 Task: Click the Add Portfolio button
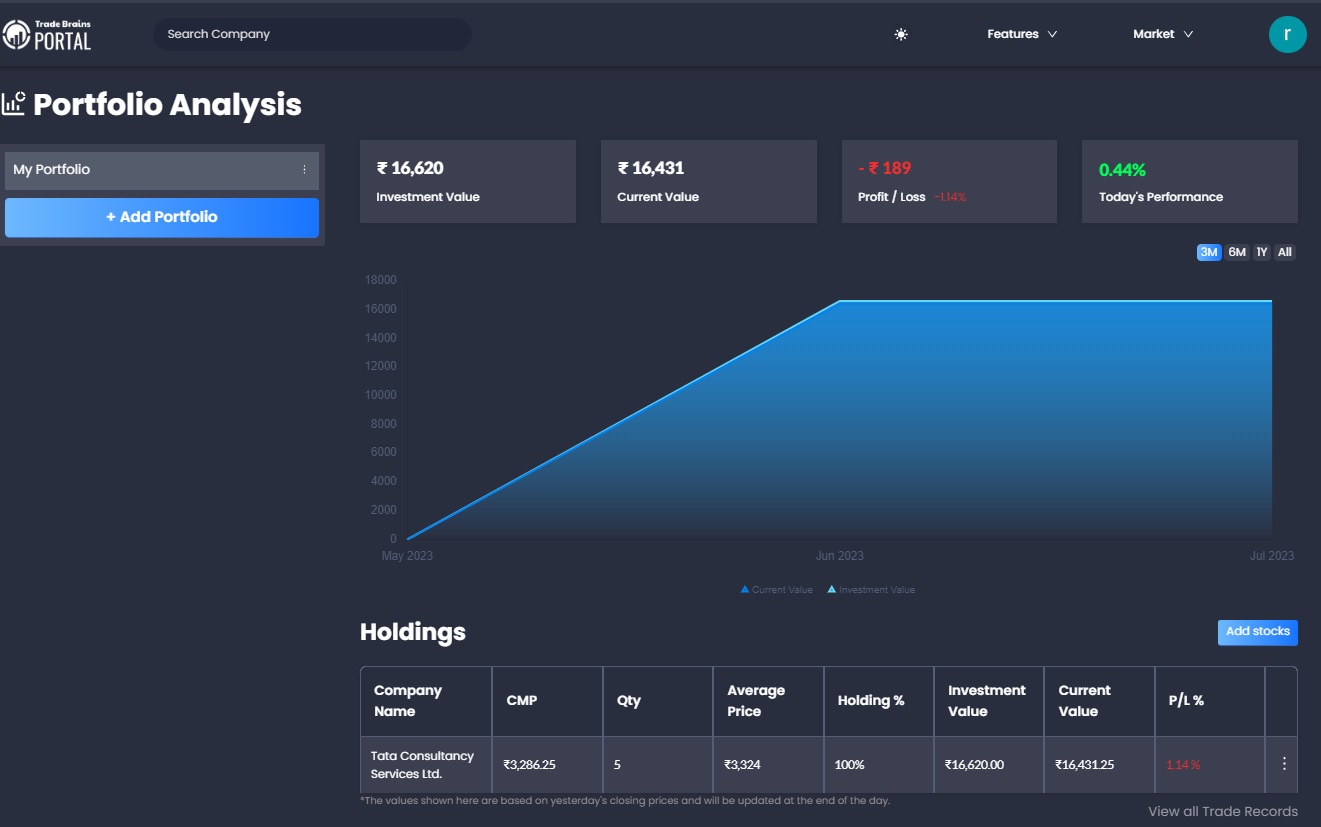(x=162, y=217)
